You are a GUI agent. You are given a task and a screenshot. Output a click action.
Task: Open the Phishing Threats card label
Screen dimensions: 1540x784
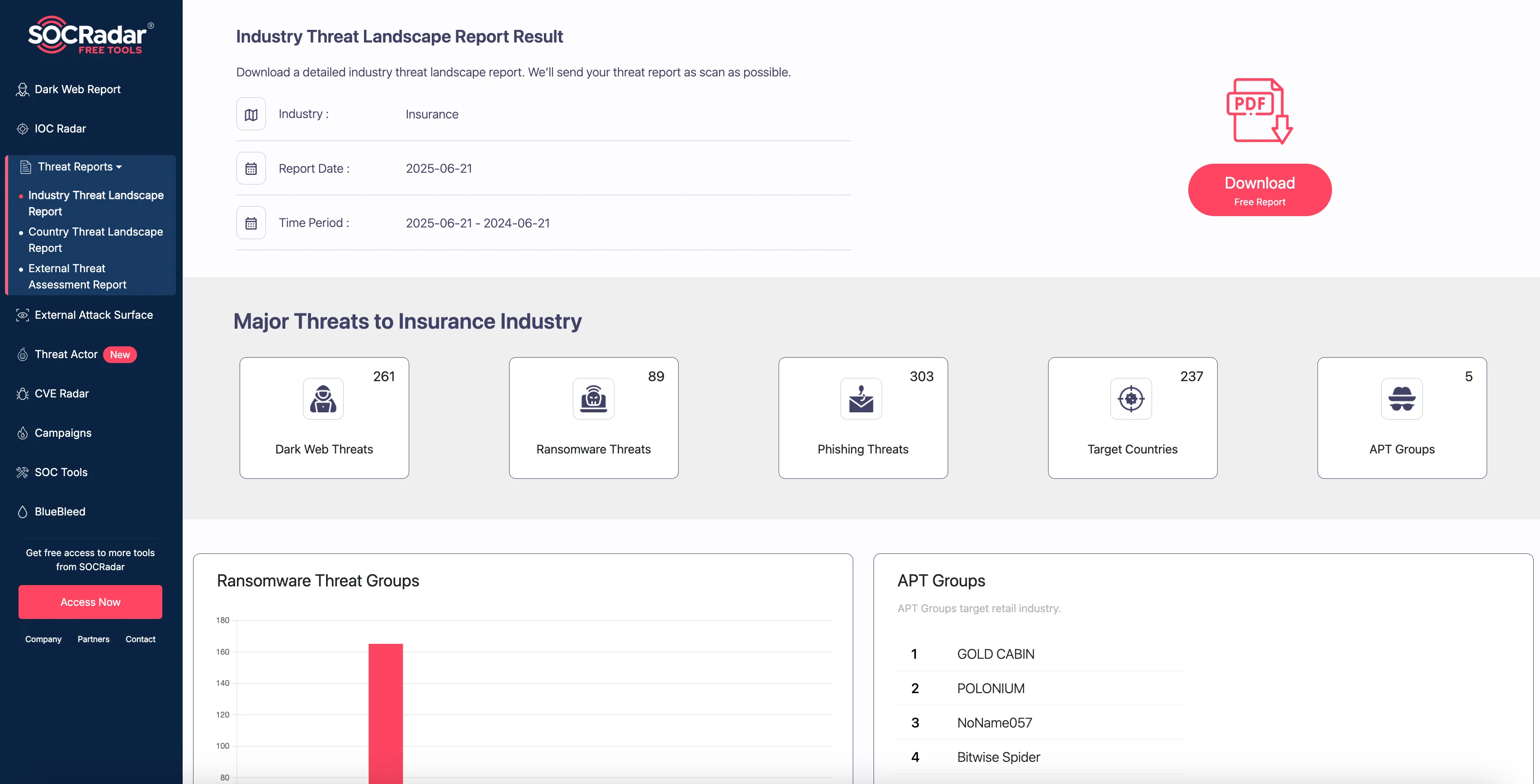coord(863,450)
